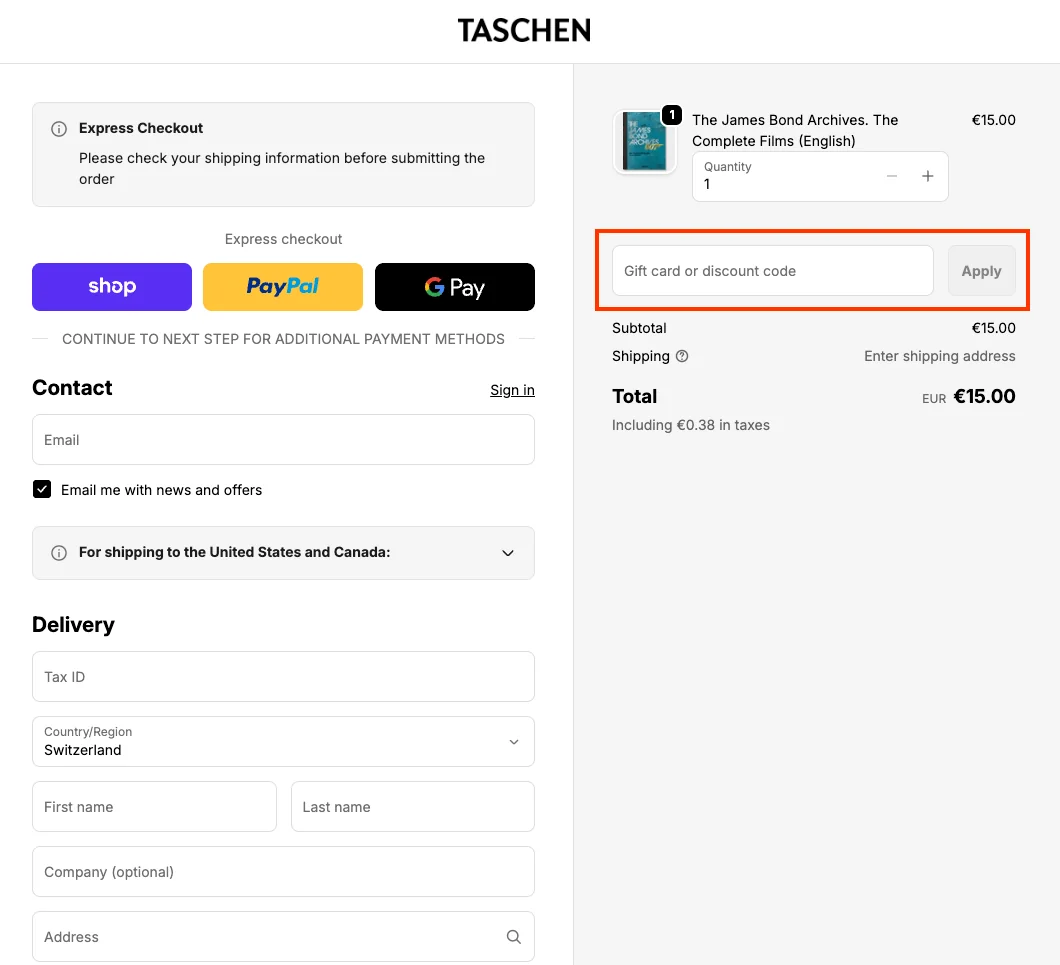Open the Country/Region dropdown
This screenshot has width=1060, height=965.
(513, 741)
